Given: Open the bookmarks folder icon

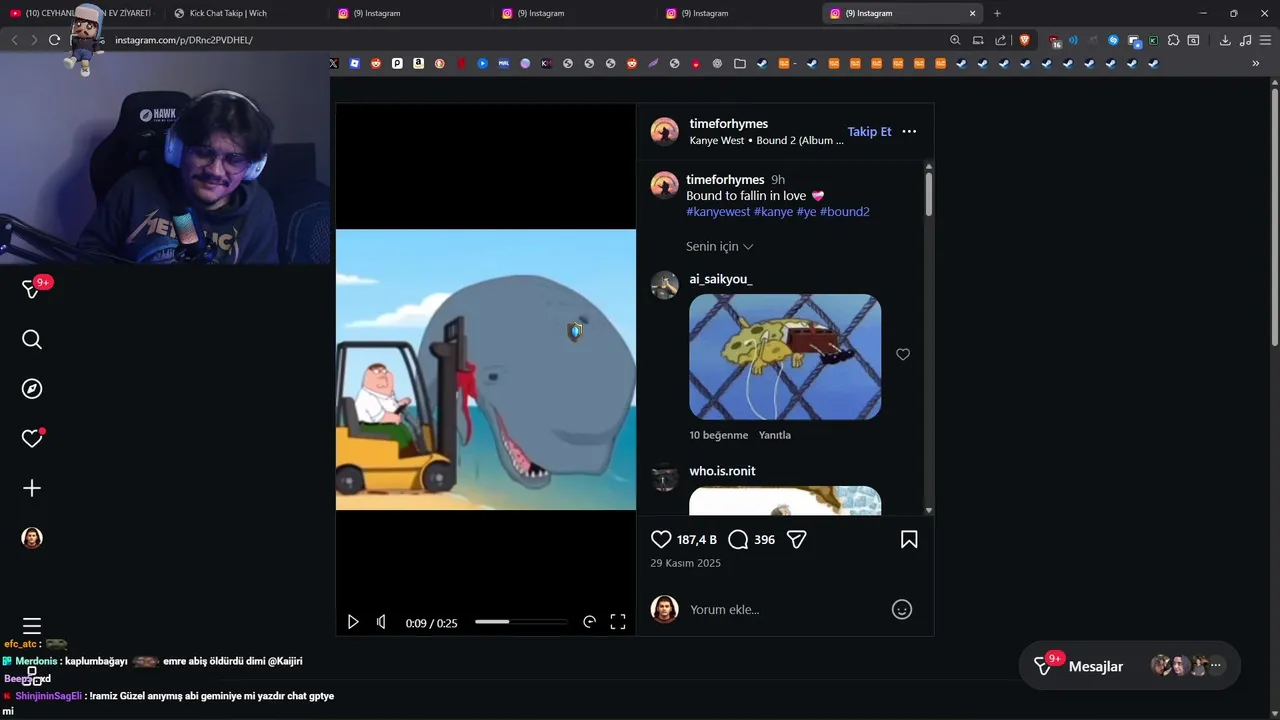Looking at the screenshot, I should pos(740,63).
